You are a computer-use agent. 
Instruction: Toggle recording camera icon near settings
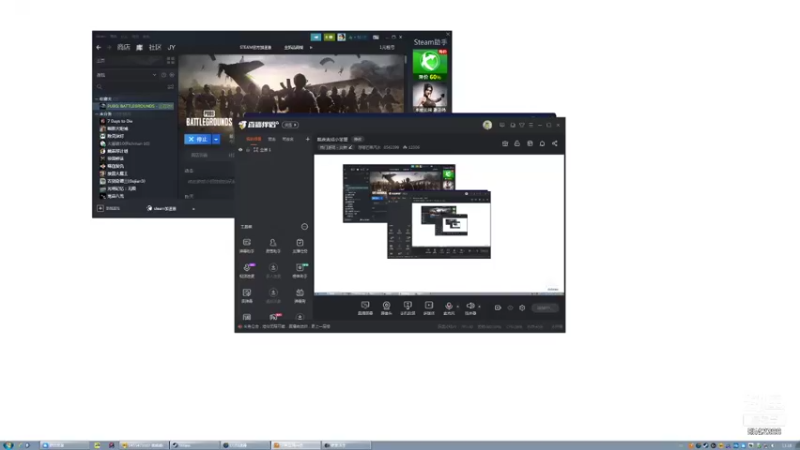point(497,308)
